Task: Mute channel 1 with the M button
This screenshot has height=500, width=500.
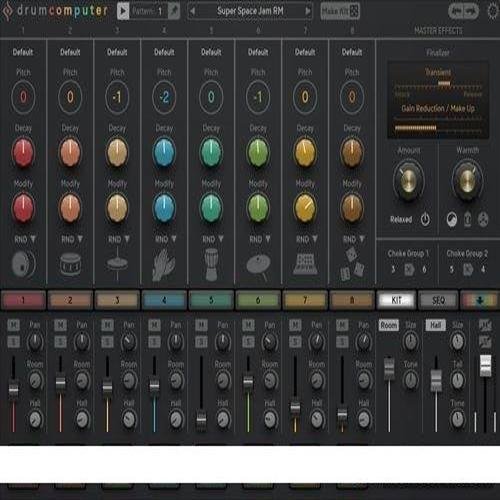Action: coord(14,325)
